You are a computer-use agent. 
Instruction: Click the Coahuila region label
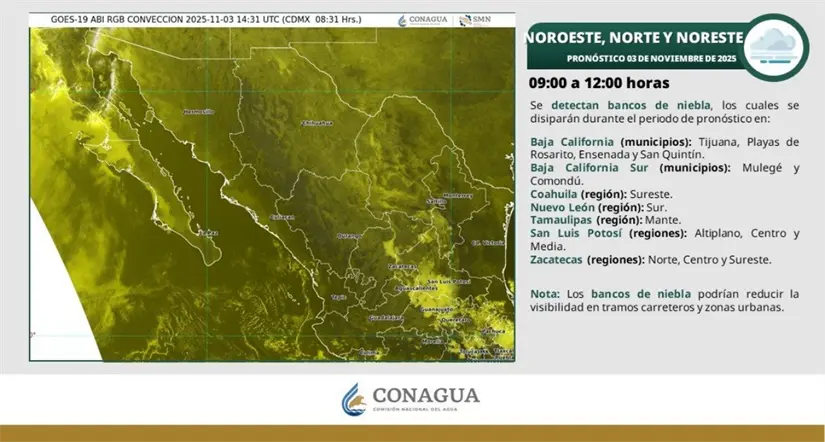pyautogui.click(x=578, y=194)
